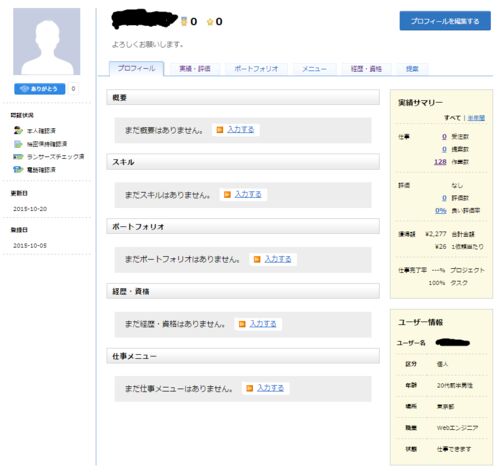Screen dimensions: 500x474
Task: Open the 実績・評価 tab
Action: click(195, 69)
